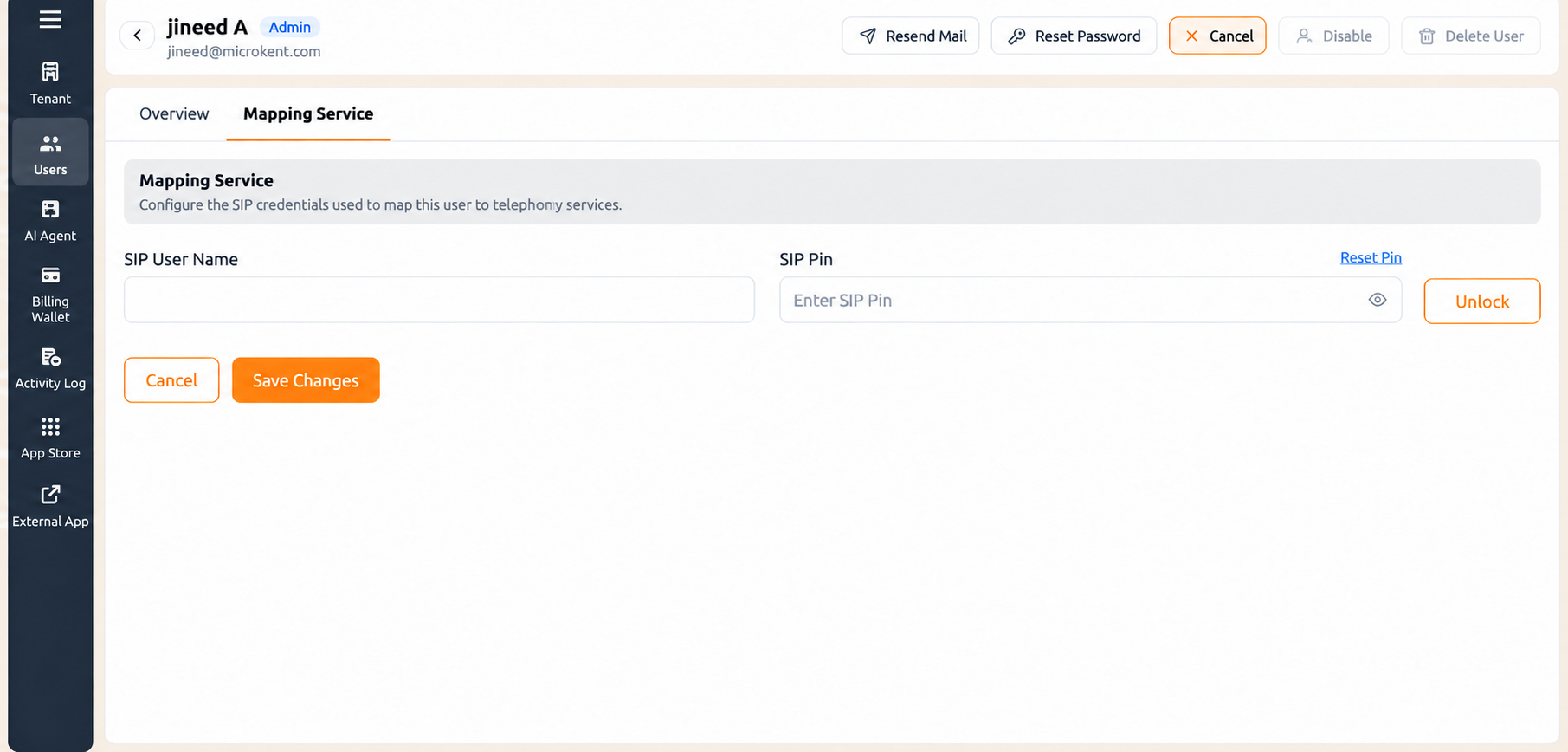Click the Disable user button
Viewport: 1568px width, 752px height.
1333,36
